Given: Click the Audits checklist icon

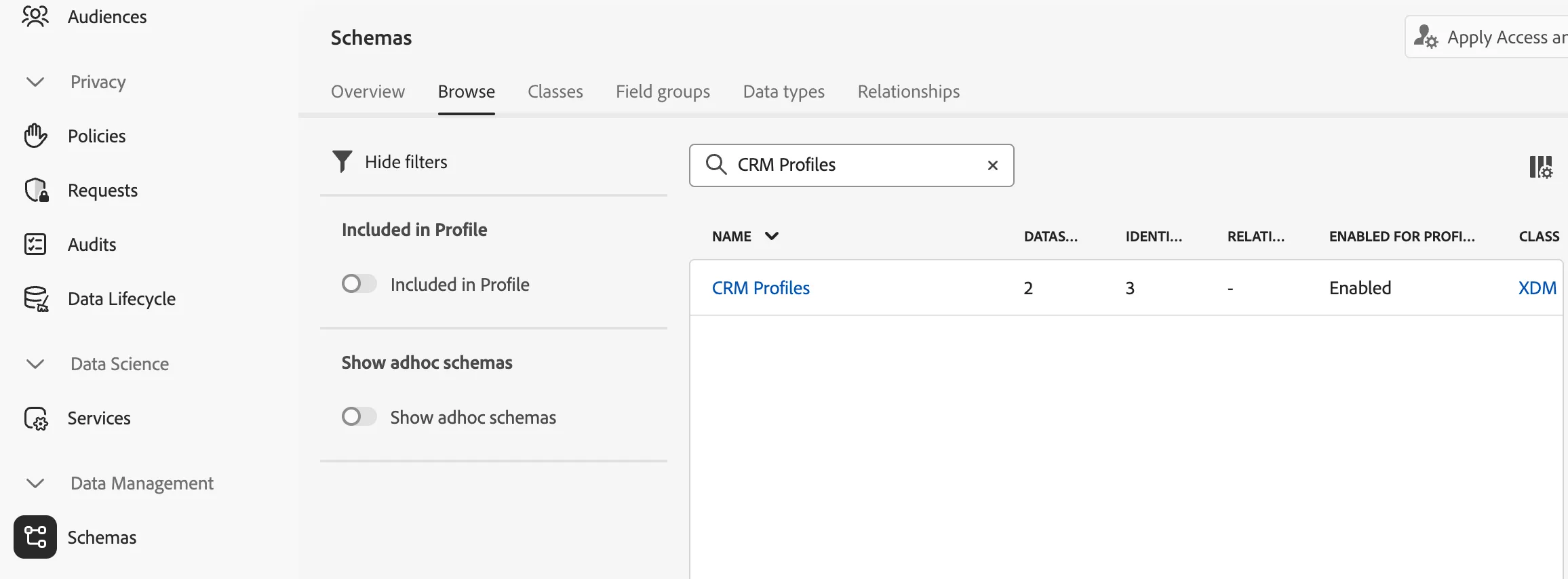Looking at the screenshot, I should tap(35, 244).
